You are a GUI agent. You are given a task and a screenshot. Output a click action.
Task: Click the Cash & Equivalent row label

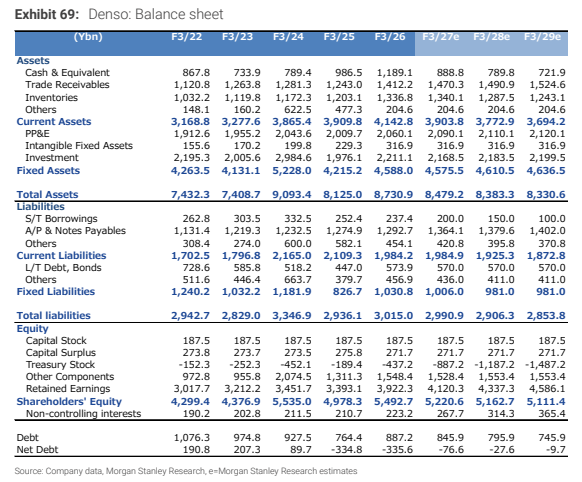pos(67,73)
